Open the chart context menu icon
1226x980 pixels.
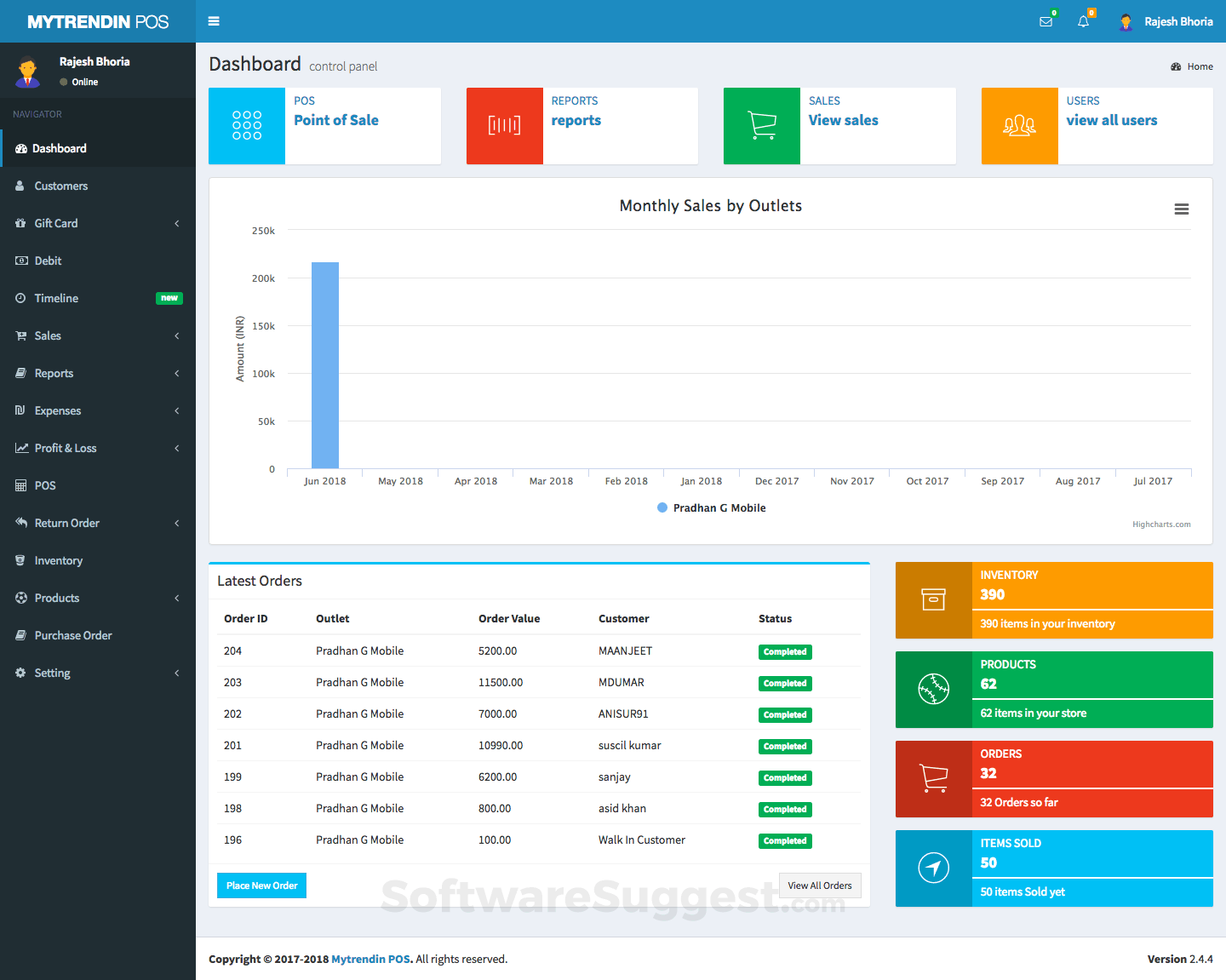pos(1181,209)
